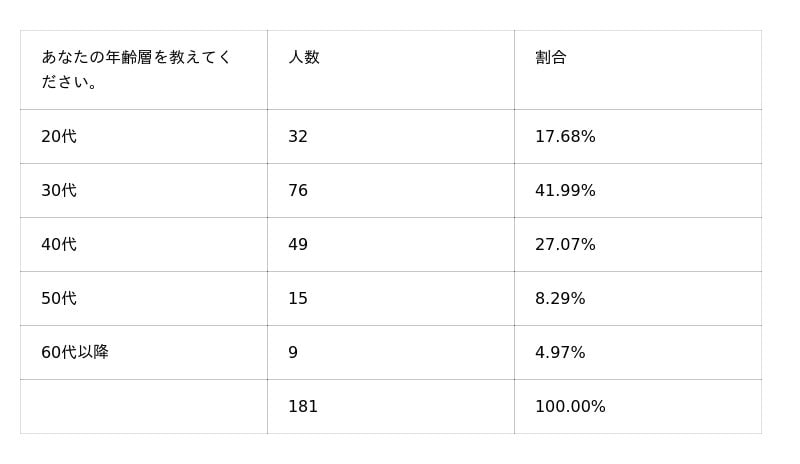
Task: Select the cell showing 15 people
Action: [298, 299]
